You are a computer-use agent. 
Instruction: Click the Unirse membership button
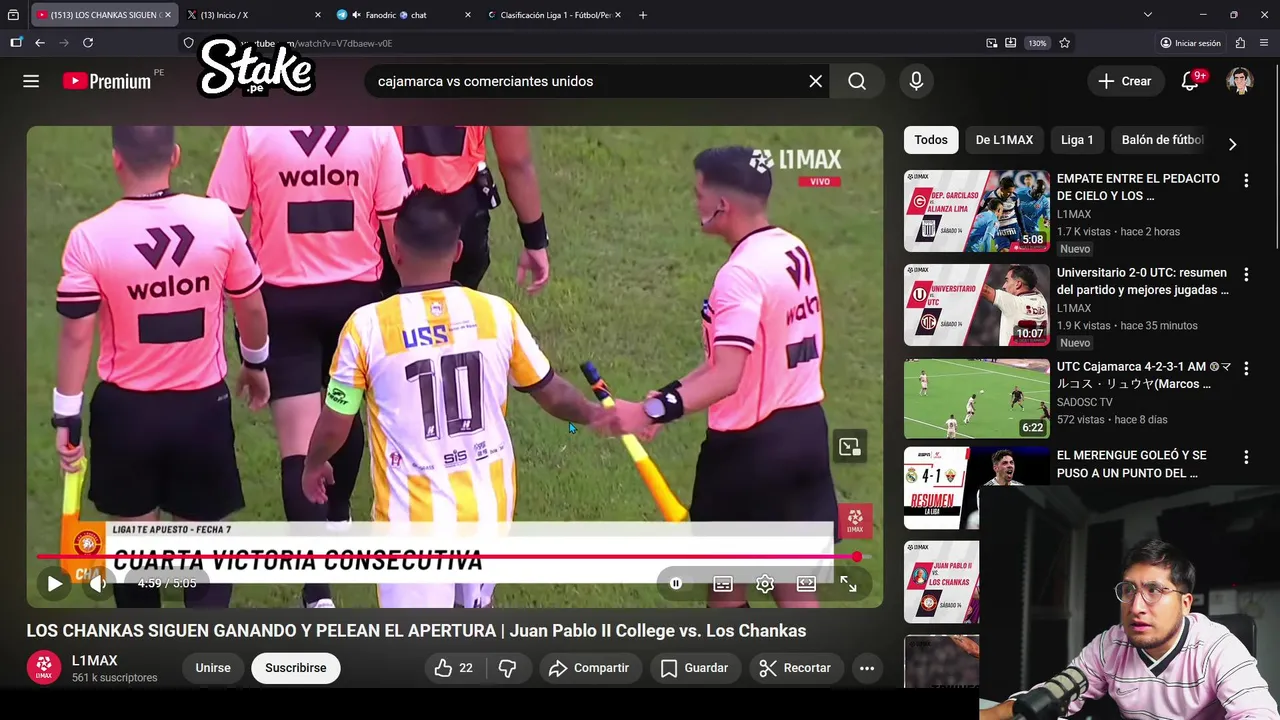pos(213,668)
